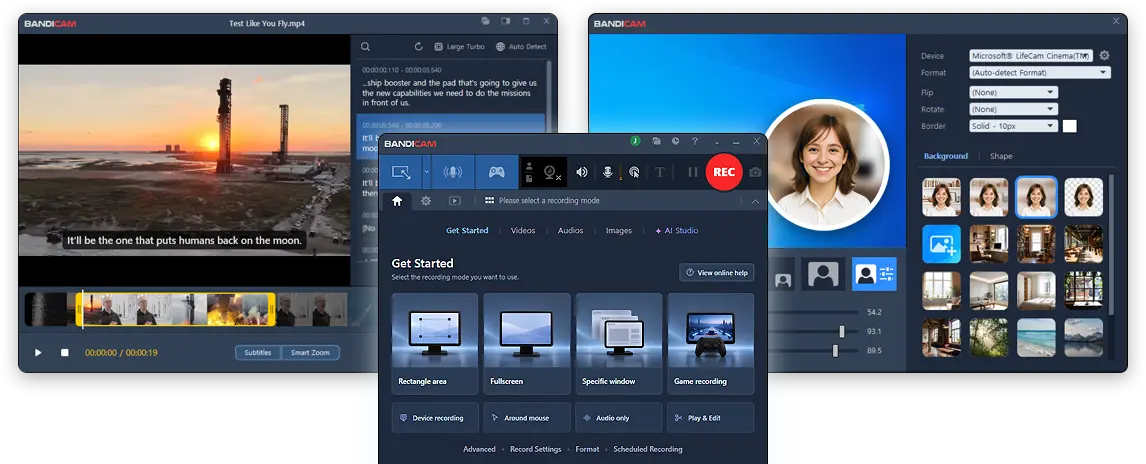Switch to the Shape tab in webcam window

[x=1001, y=156]
